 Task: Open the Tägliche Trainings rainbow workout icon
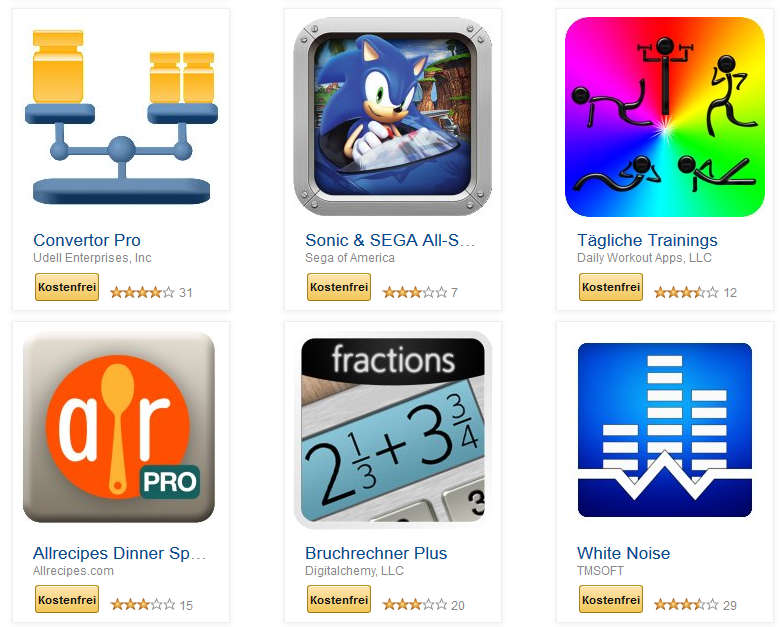pyautogui.click(x=664, y=117)
